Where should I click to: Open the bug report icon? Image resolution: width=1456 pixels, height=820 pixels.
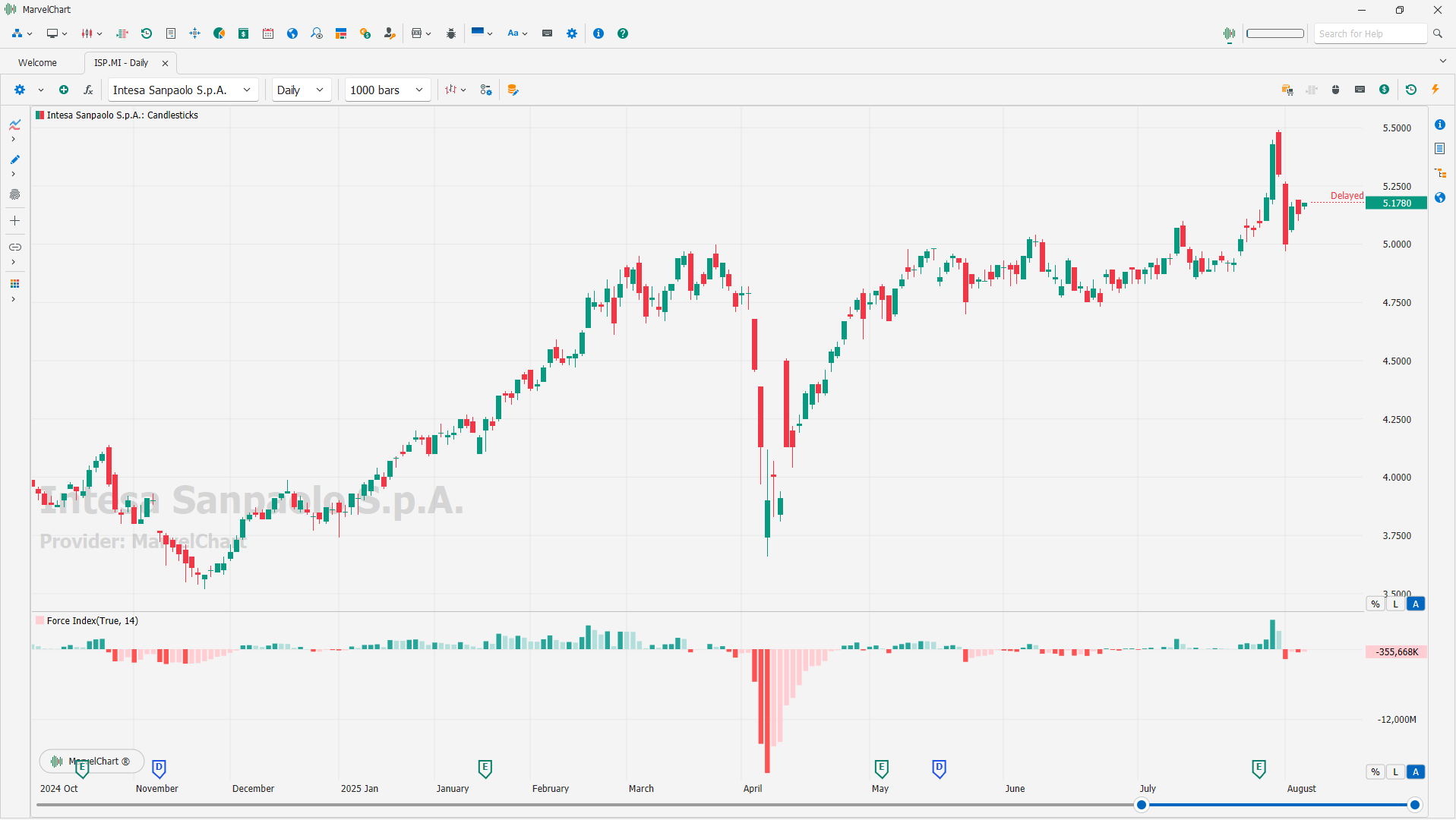pos(451,33)
